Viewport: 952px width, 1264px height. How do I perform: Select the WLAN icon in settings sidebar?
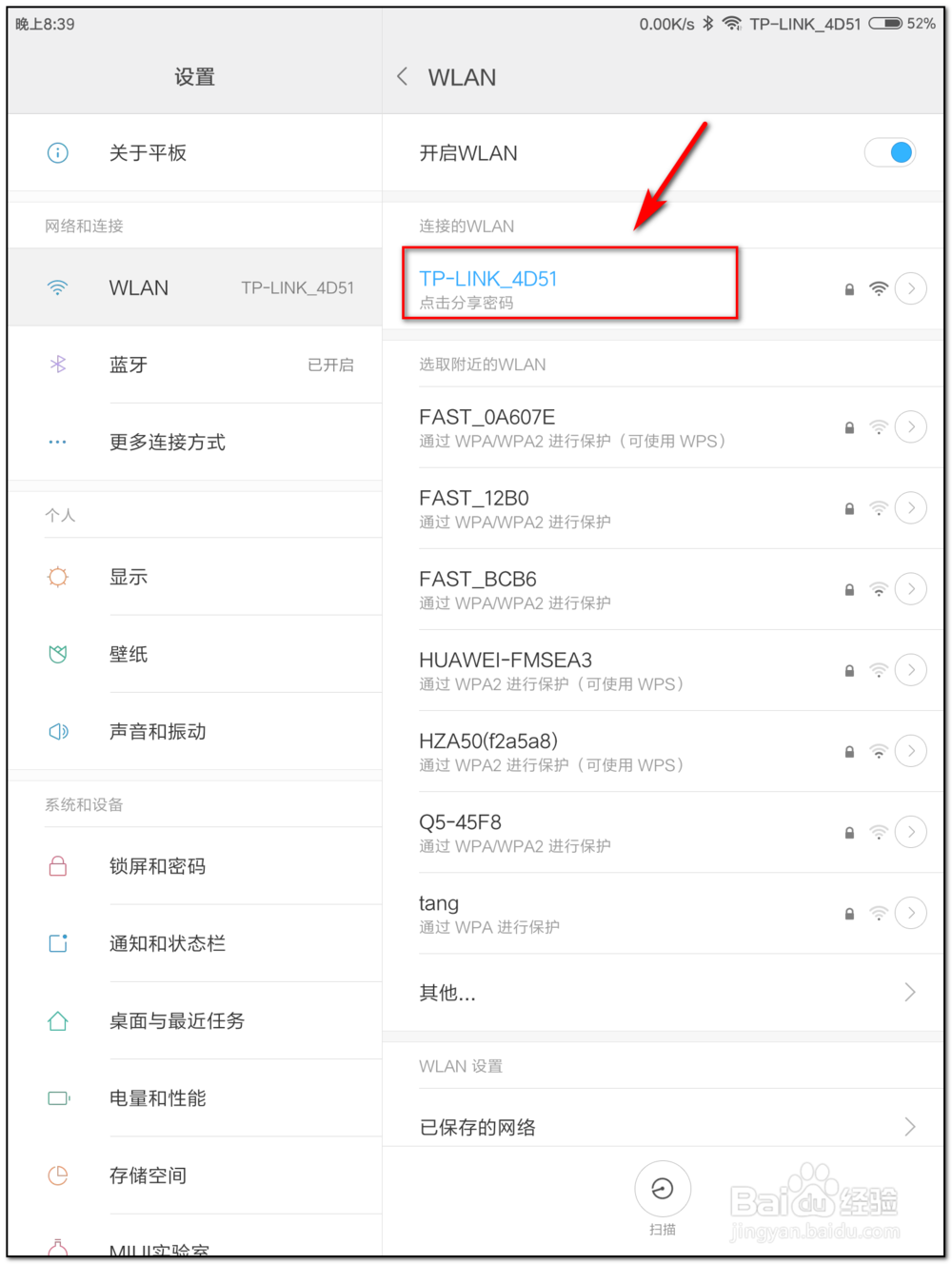click(x=58, y=287)
